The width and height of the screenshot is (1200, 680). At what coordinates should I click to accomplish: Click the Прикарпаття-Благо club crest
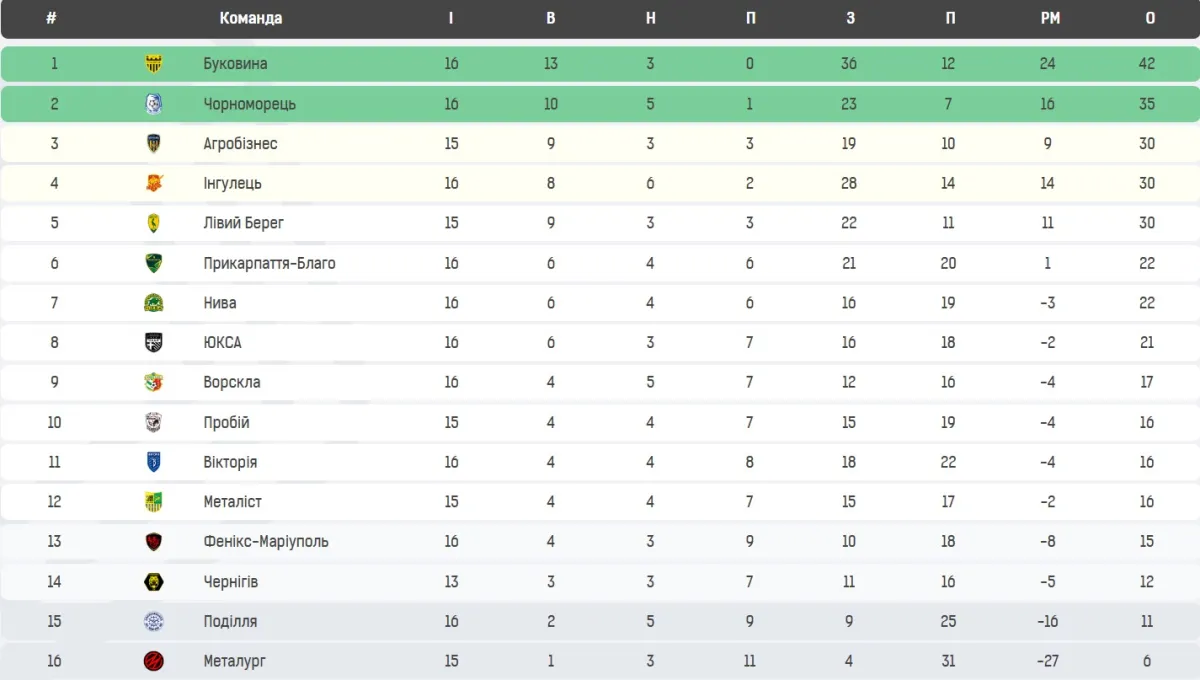(x=154, y=263)
